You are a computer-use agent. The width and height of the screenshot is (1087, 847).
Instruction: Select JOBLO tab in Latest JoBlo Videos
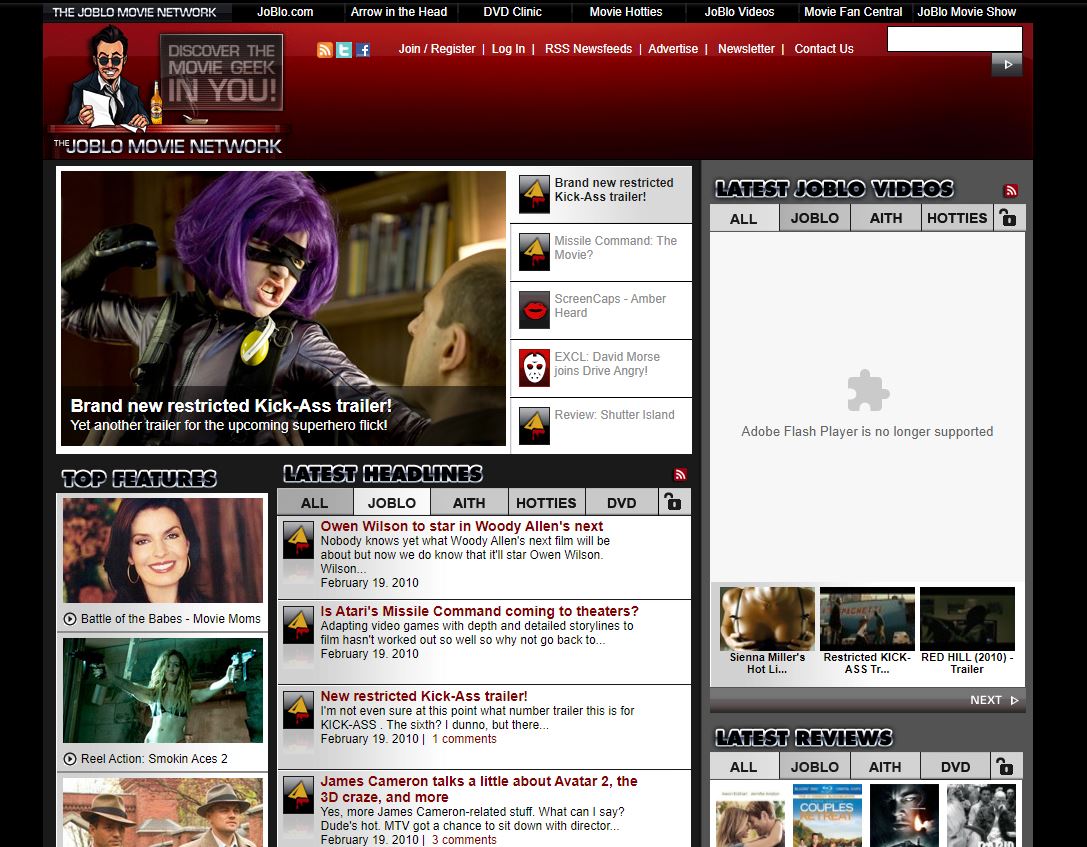[815, 218]
